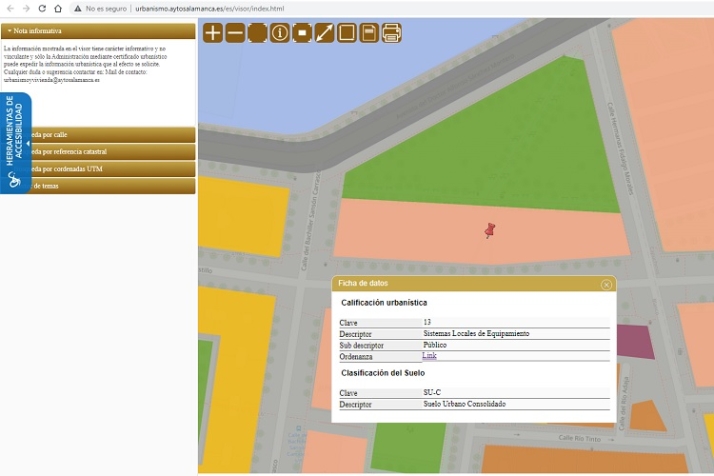Activate the information query tool
The image size is (714, 476).
pyautogui.click(x=280, y=33)
